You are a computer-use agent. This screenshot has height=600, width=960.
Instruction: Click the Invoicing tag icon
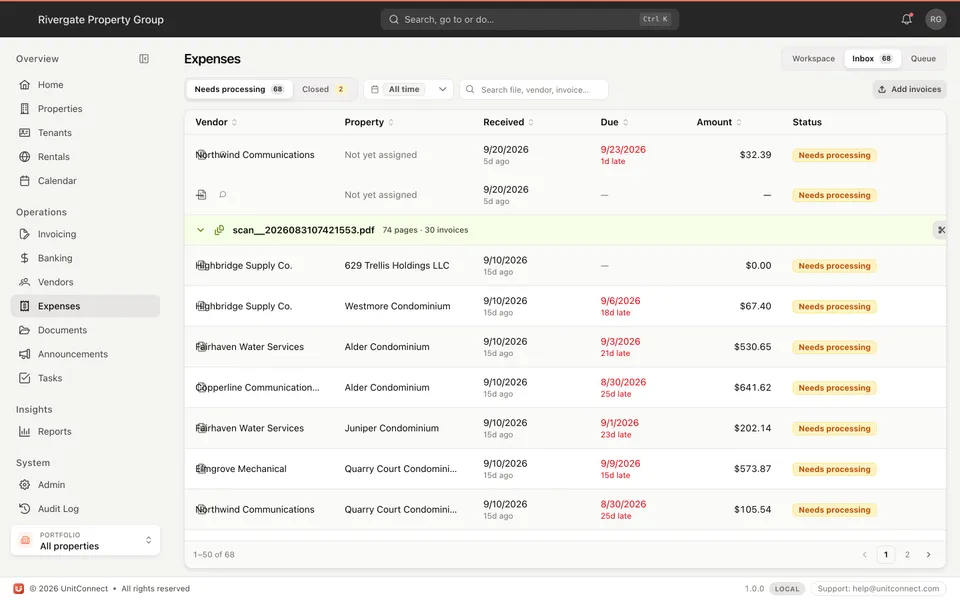[x=24, y=234]
